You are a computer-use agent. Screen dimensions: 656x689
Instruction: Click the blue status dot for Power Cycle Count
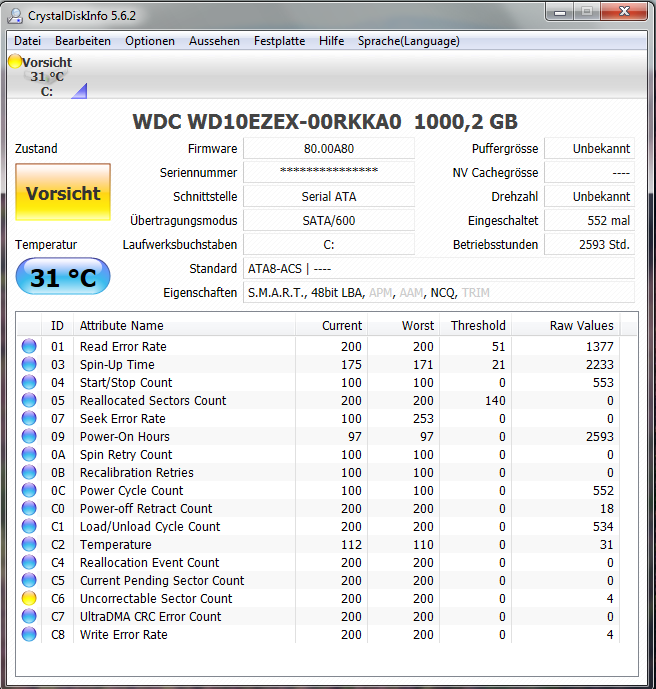click(29, 490)
